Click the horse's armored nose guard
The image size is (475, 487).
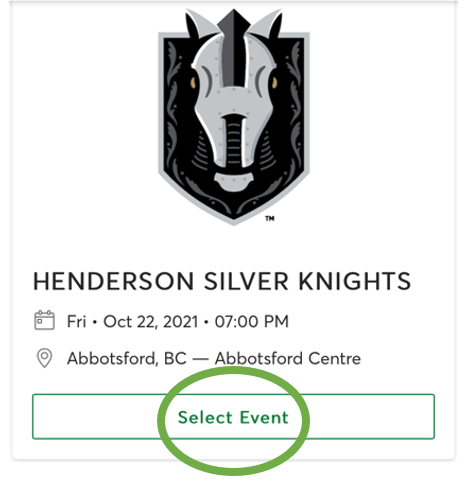234,140
